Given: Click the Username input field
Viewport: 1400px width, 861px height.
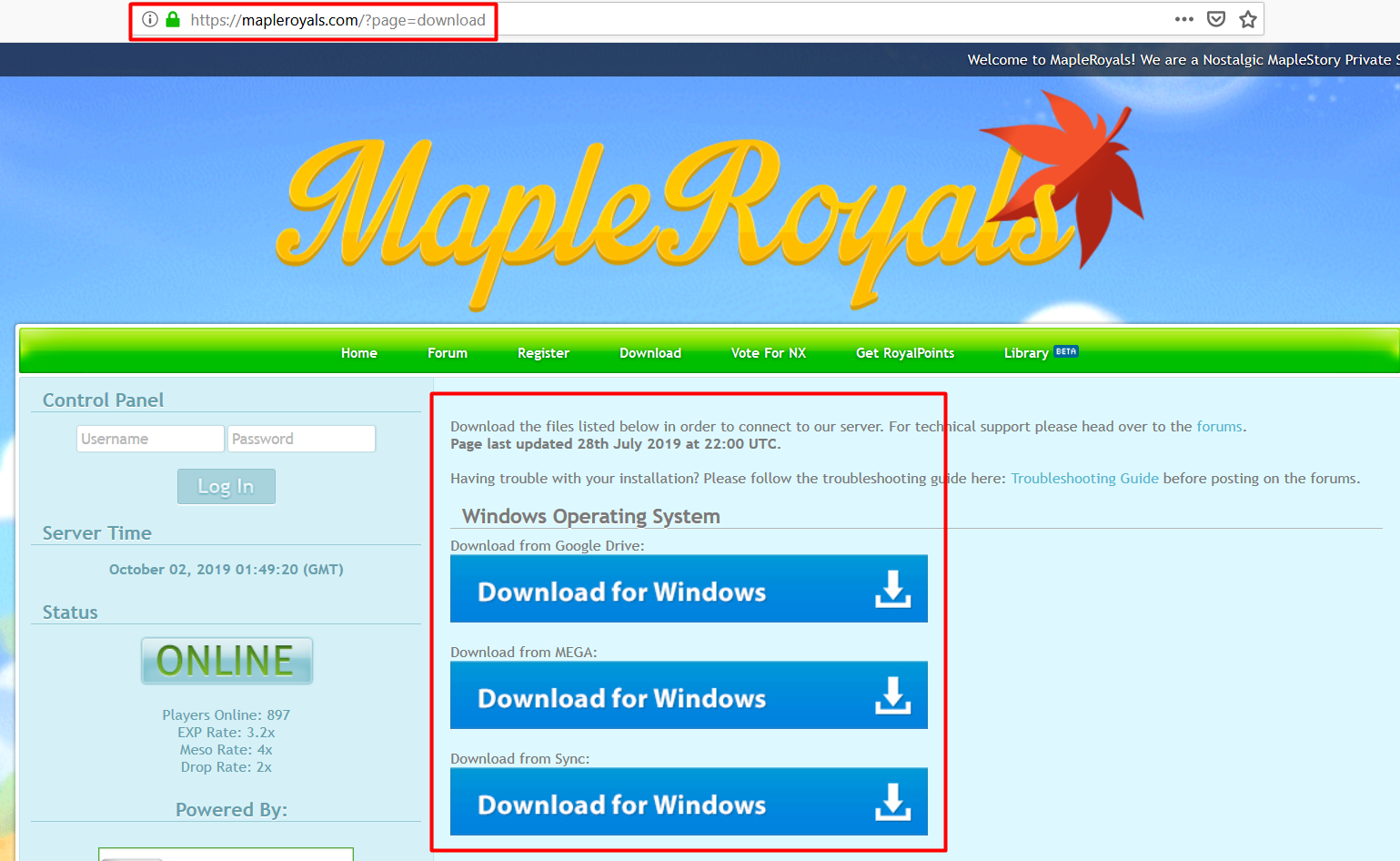Looking at the screenshot, I should tap(150, 439).
